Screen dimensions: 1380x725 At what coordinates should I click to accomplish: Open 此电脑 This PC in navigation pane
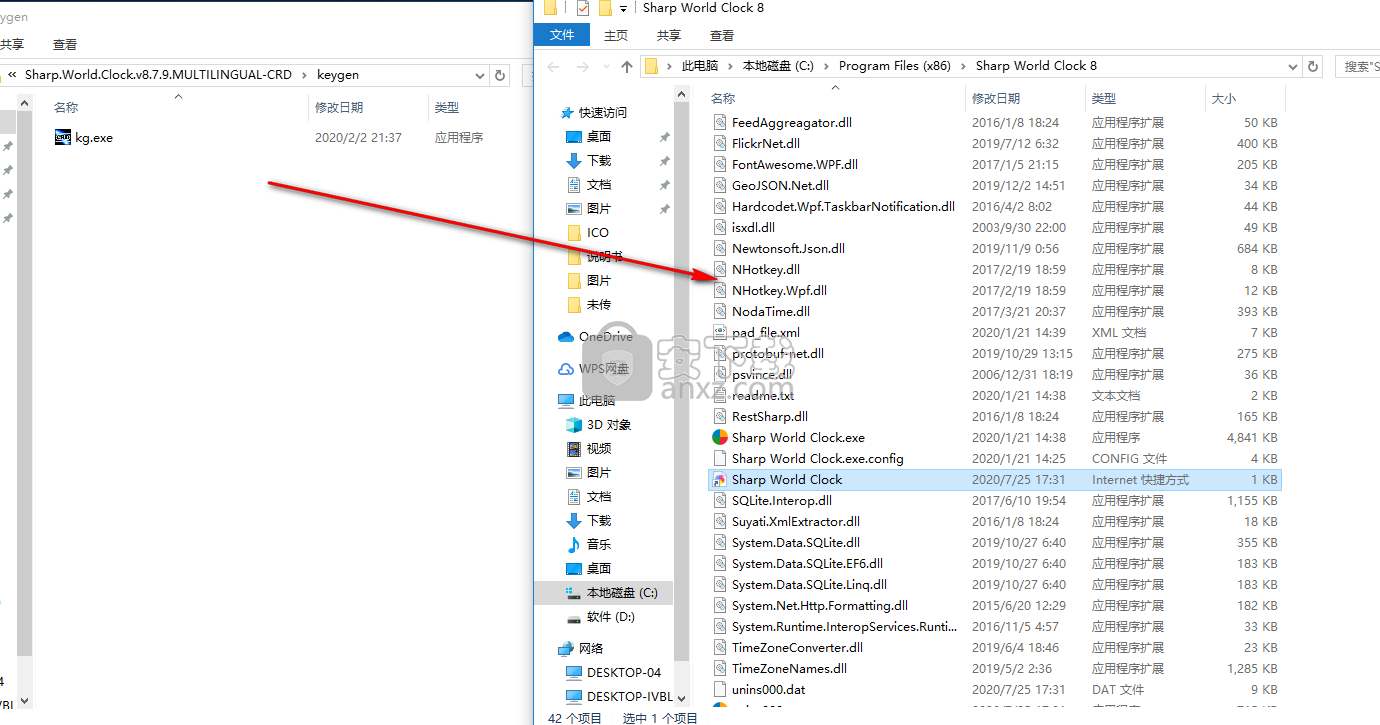click(x=586, y=401)
